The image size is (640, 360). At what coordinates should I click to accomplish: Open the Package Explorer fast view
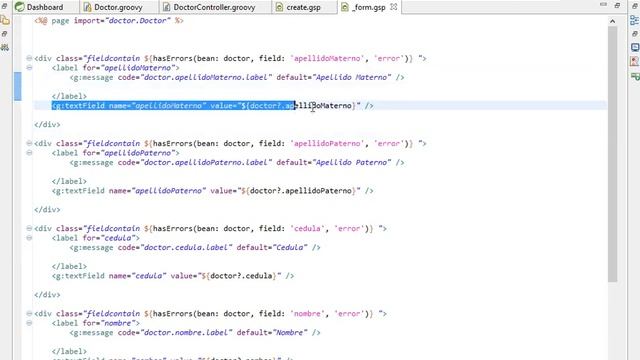5,20
